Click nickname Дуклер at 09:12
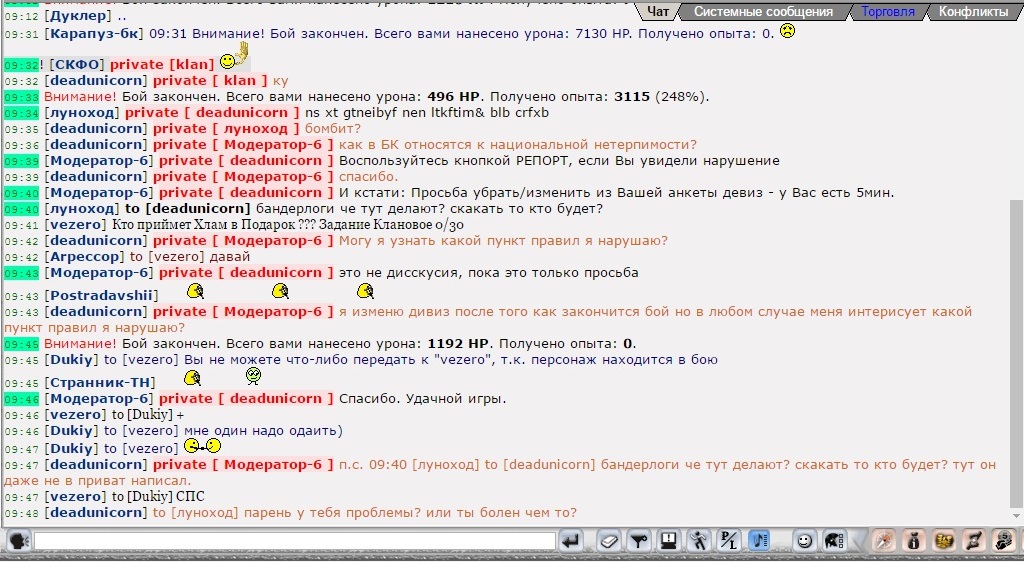The image size is (1024, 562). [x=78, y=16]
